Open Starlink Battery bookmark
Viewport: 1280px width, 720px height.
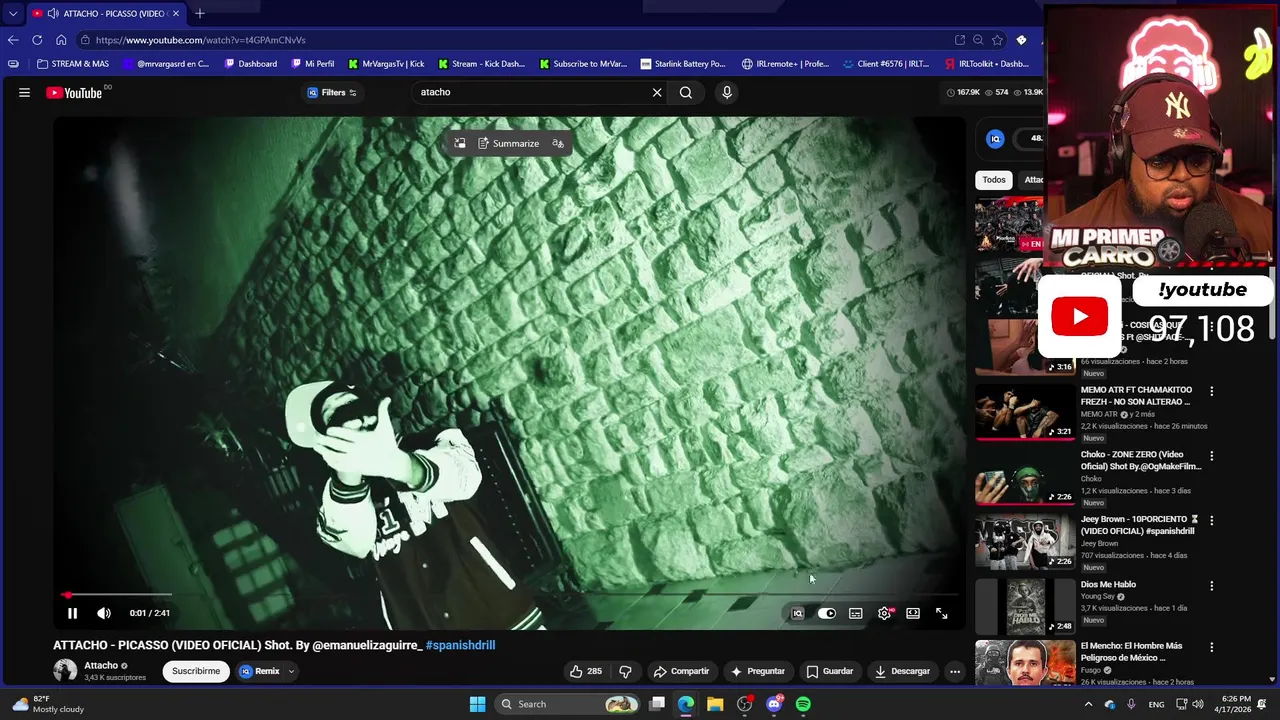pos(683,64)
